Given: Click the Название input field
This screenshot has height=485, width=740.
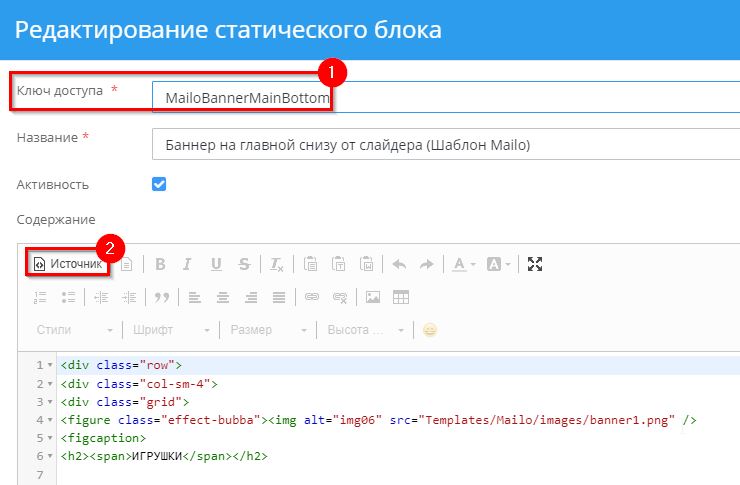Looking at the screenshot, I should tap(445, 144).
